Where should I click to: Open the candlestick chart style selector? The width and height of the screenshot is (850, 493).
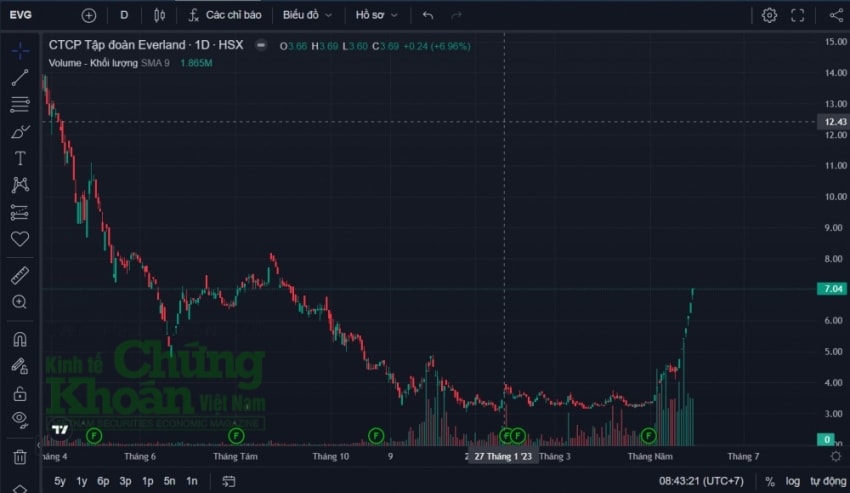(159, 15)
